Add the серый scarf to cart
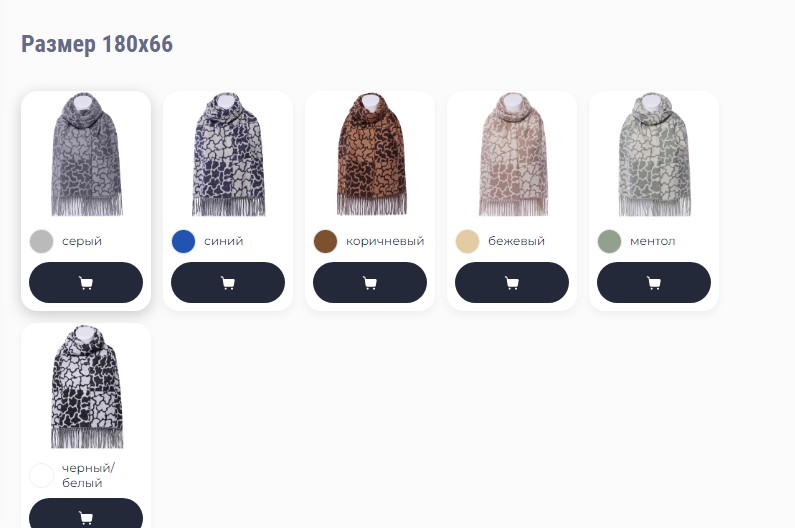Screen dimensions: 795x528 (86, 283)
